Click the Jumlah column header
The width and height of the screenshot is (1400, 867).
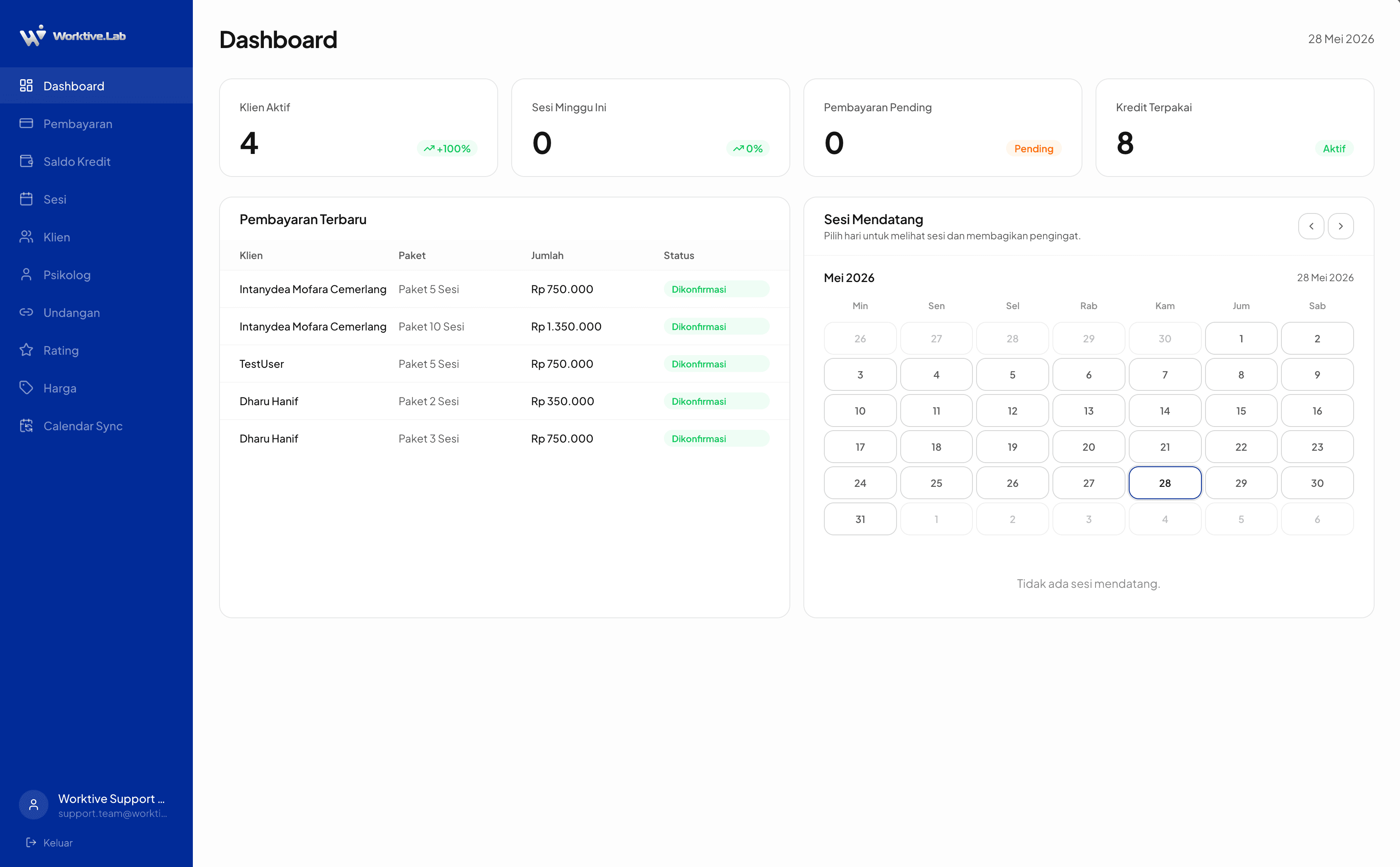547,255
